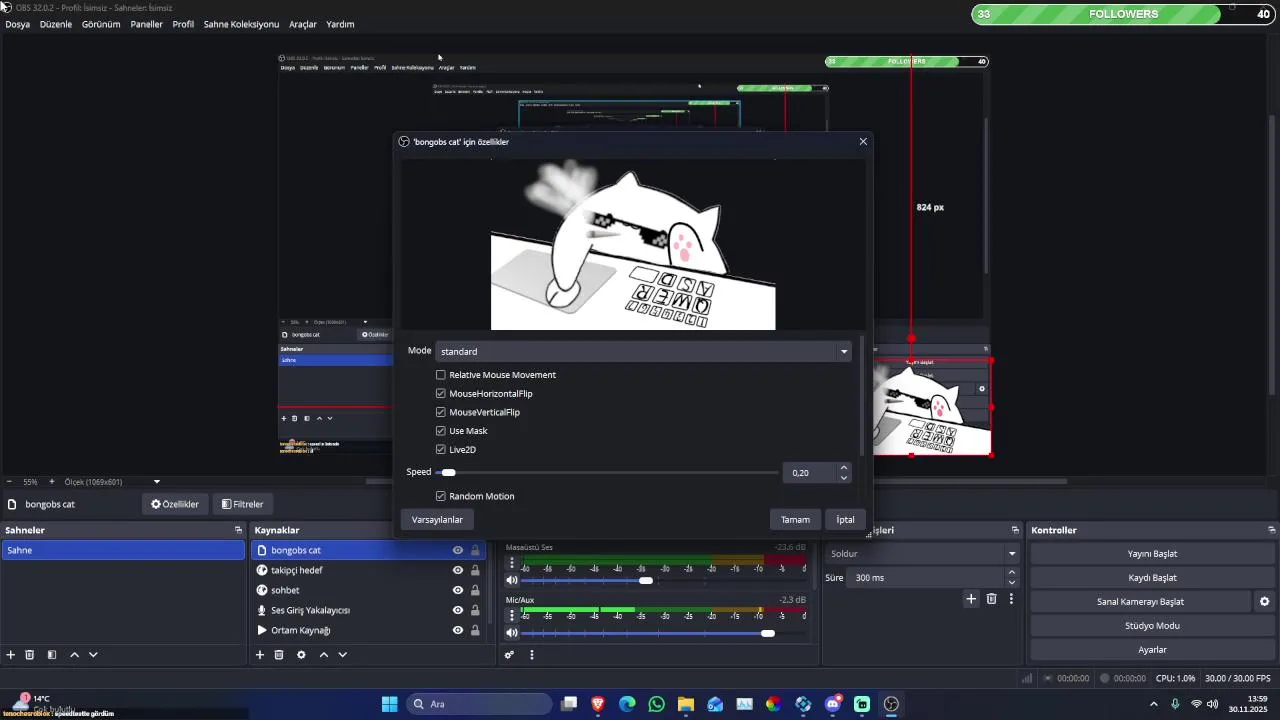The height and width of the screenshot is (720, 1280).
Task: Open advanced audio properties gears icon
Action: coord(509,655)
